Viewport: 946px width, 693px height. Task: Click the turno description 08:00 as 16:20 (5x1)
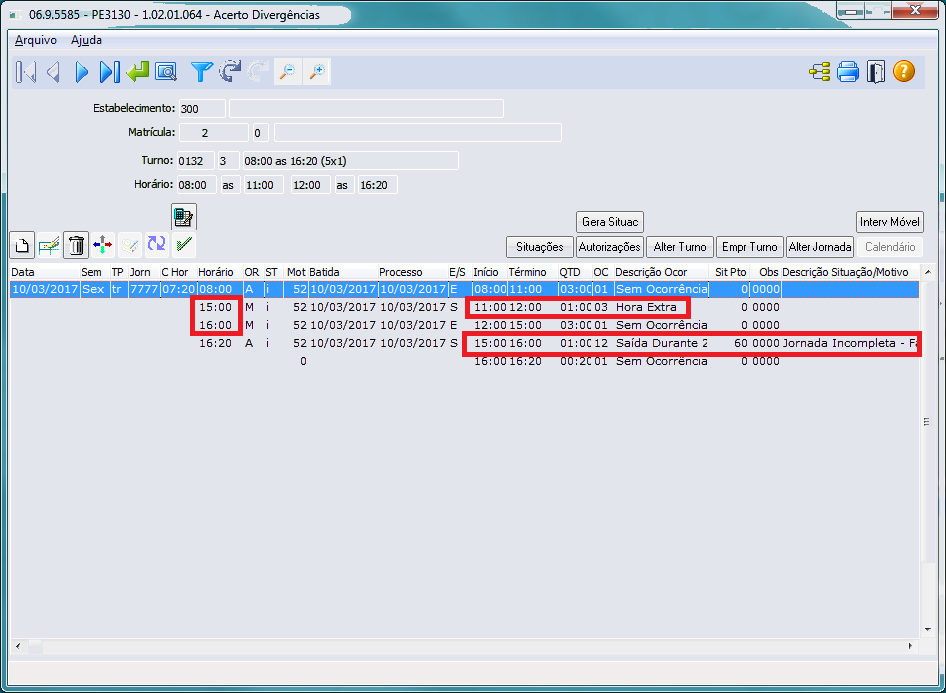pos(350,161)
